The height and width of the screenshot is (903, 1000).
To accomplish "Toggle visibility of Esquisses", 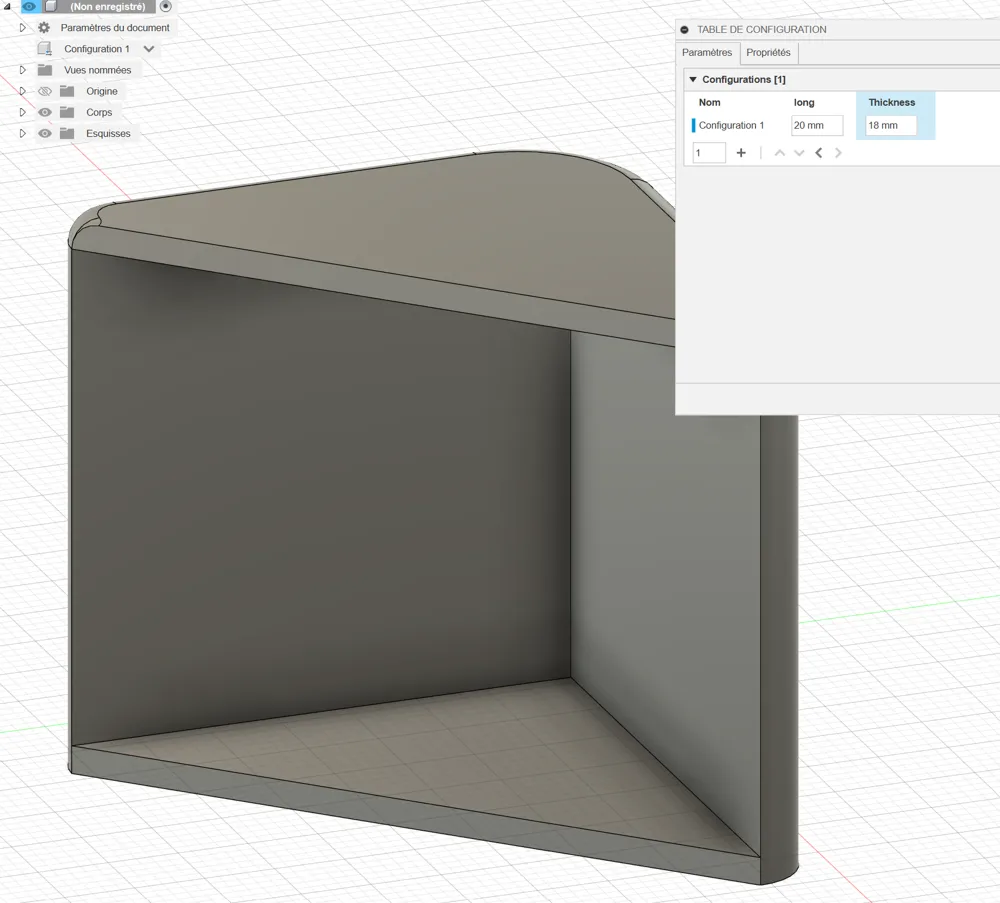I will coord(44,133).
